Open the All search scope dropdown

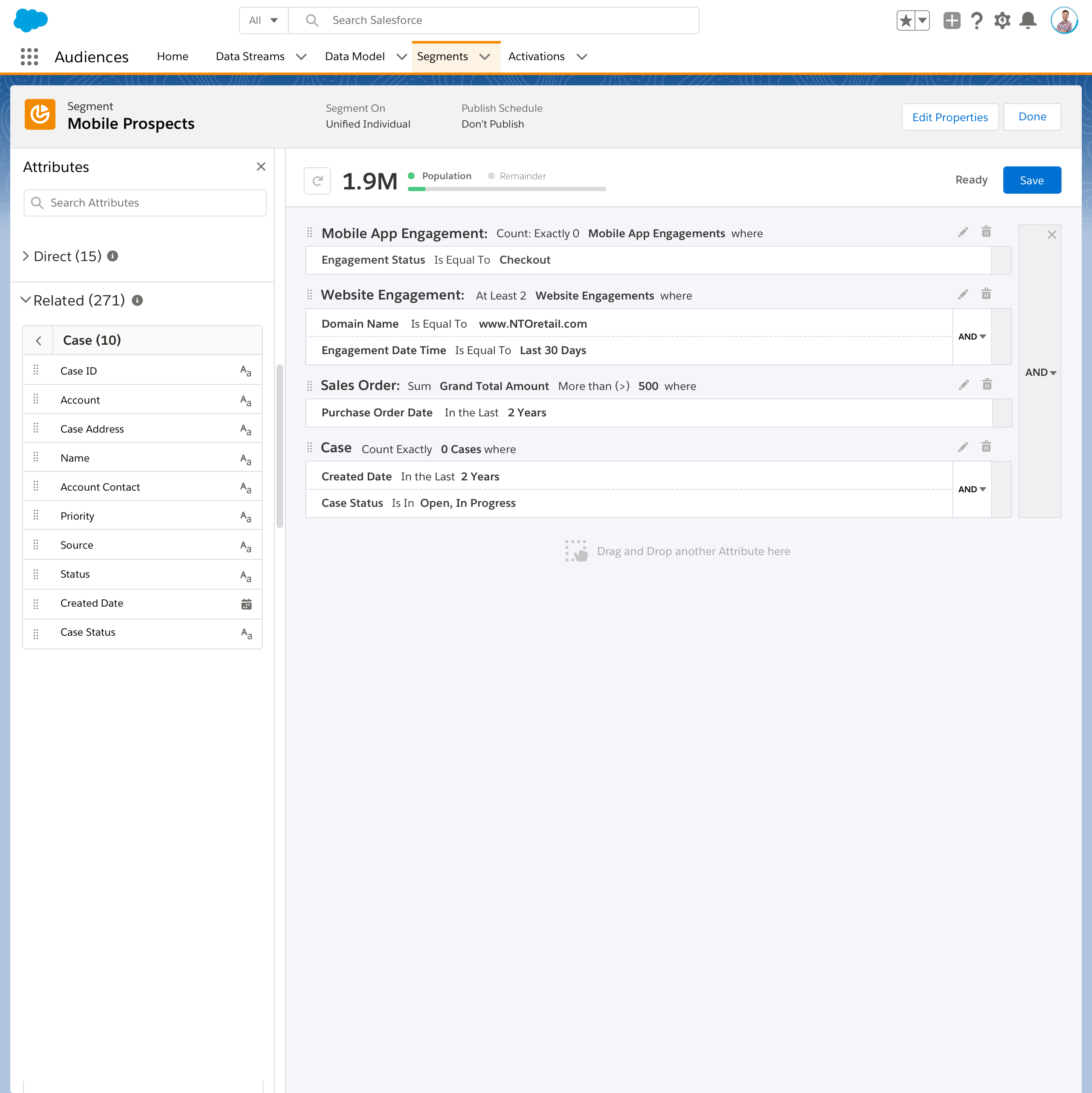tap(264, 21)
